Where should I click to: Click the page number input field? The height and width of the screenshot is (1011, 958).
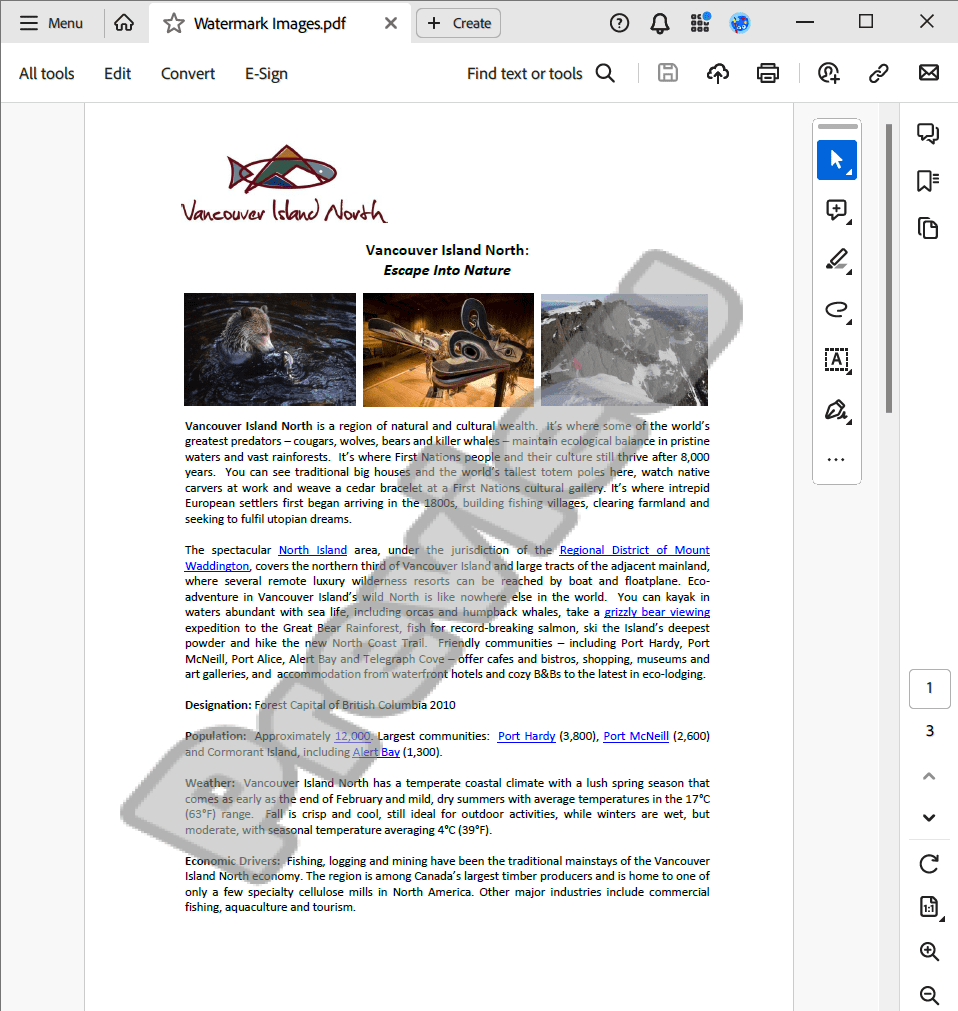click(x=929, y=688)
